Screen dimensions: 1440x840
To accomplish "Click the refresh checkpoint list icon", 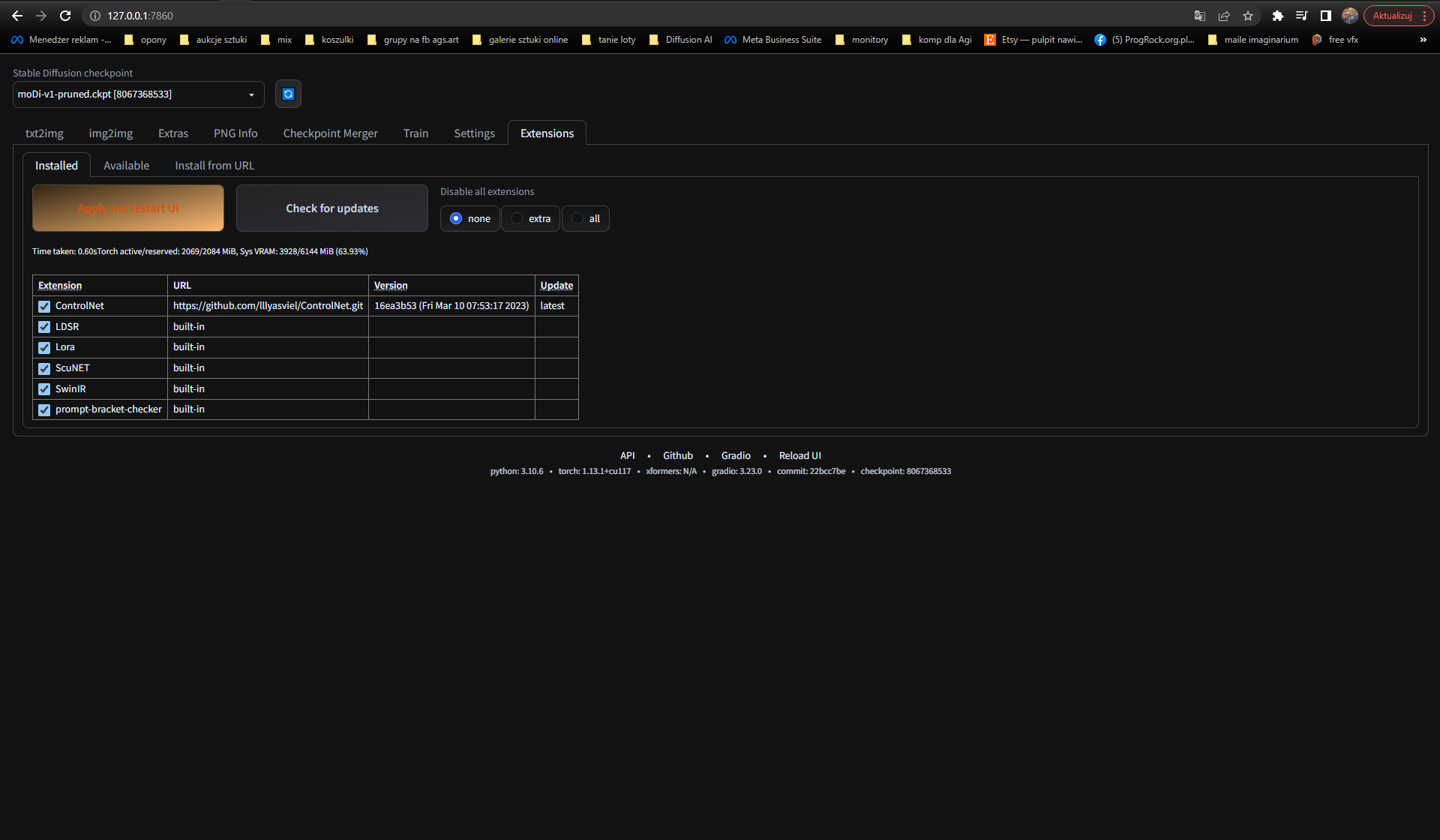I will point(288,94).
